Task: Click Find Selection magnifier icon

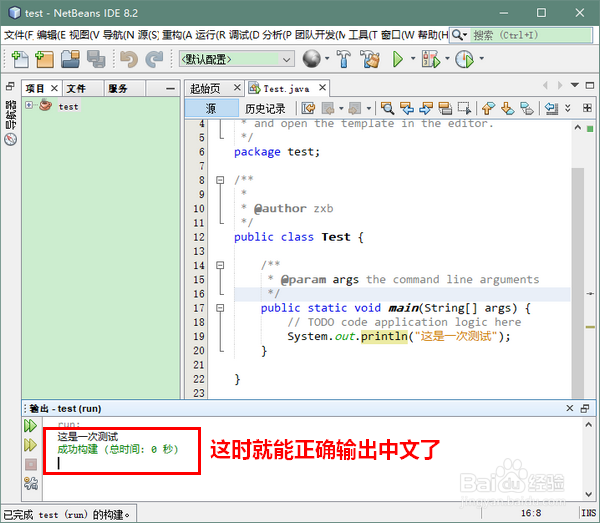Action: (x=387, y=109)
